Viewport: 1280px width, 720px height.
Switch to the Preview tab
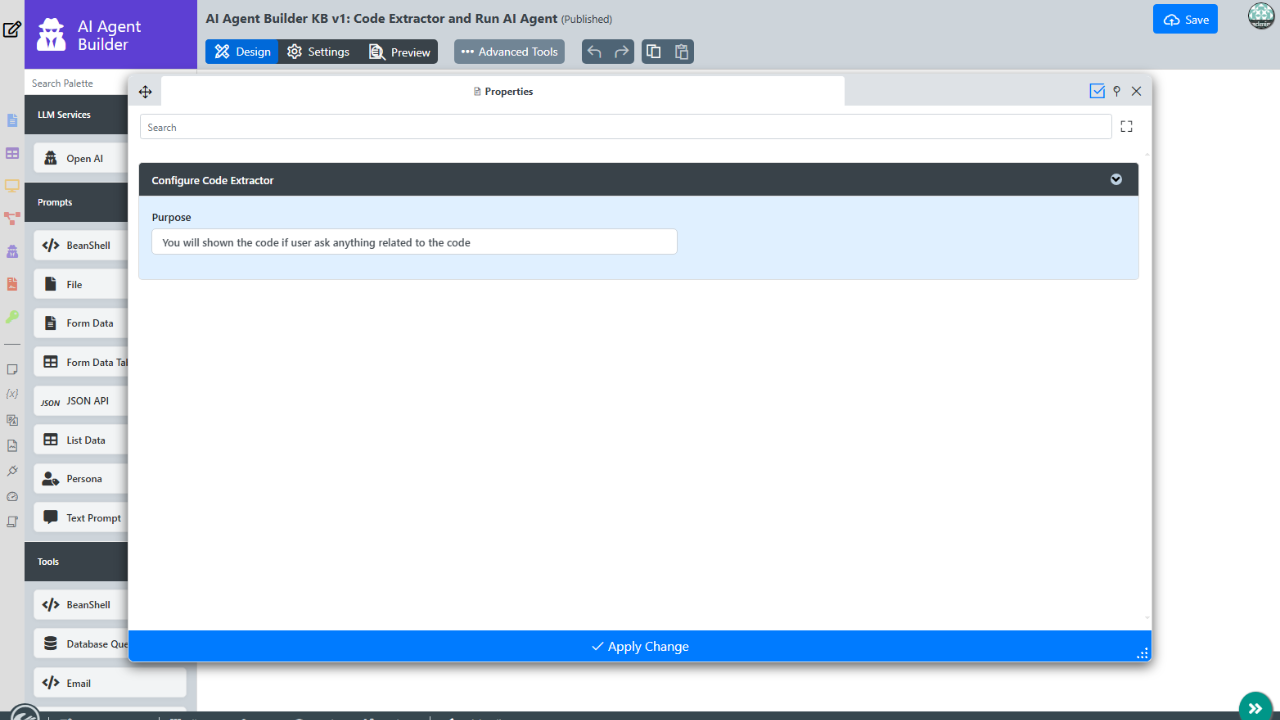point(399,52)
